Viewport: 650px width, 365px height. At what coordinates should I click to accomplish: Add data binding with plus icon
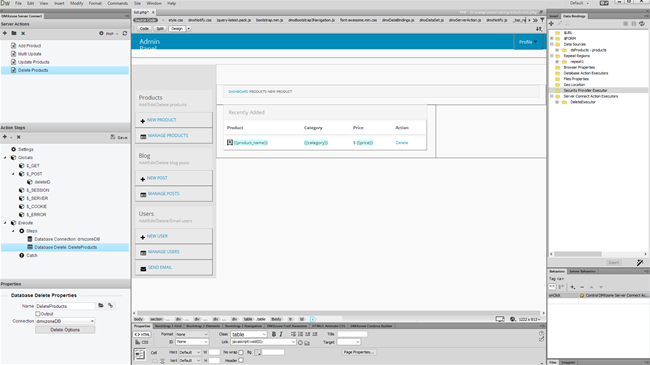coord(551,24)
